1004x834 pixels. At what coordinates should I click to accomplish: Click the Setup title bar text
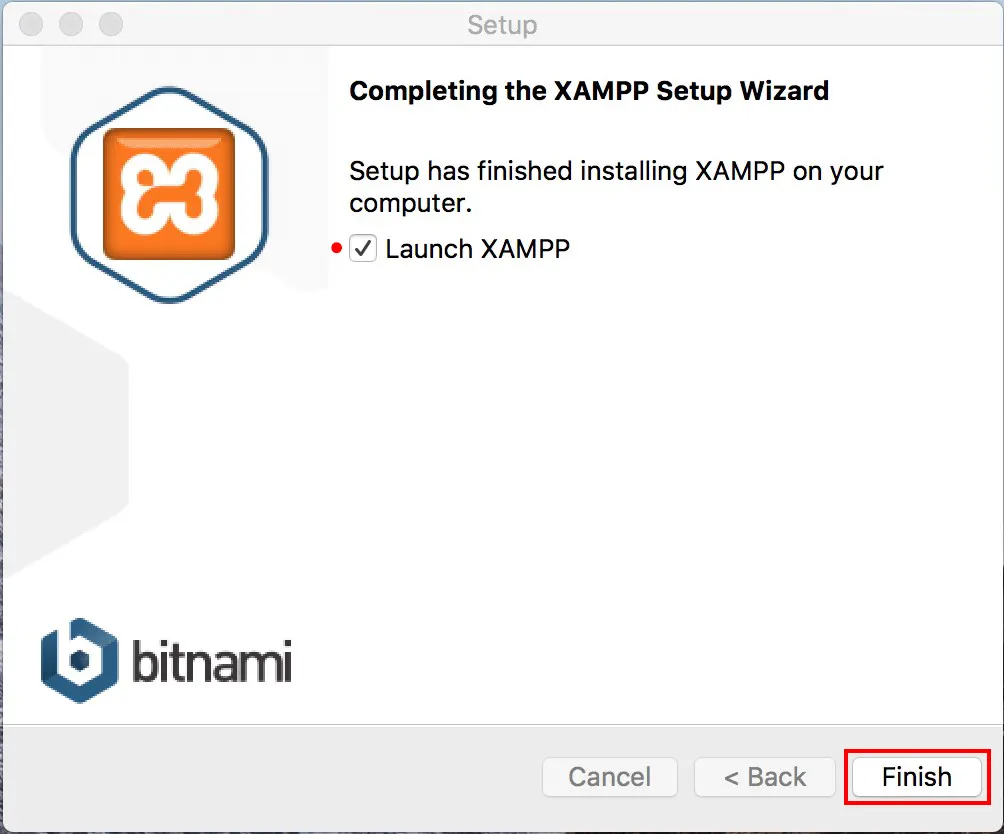coord(502,25)
